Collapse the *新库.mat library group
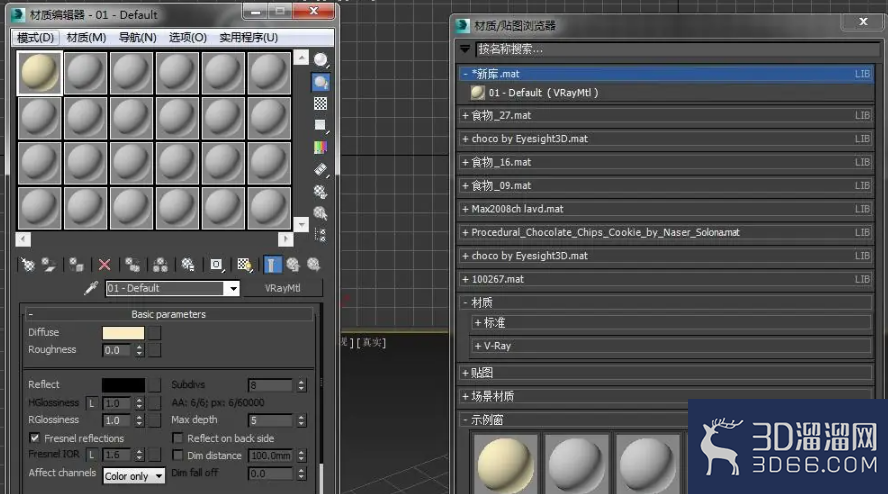888x494 pixels. [x=466, y=74]
